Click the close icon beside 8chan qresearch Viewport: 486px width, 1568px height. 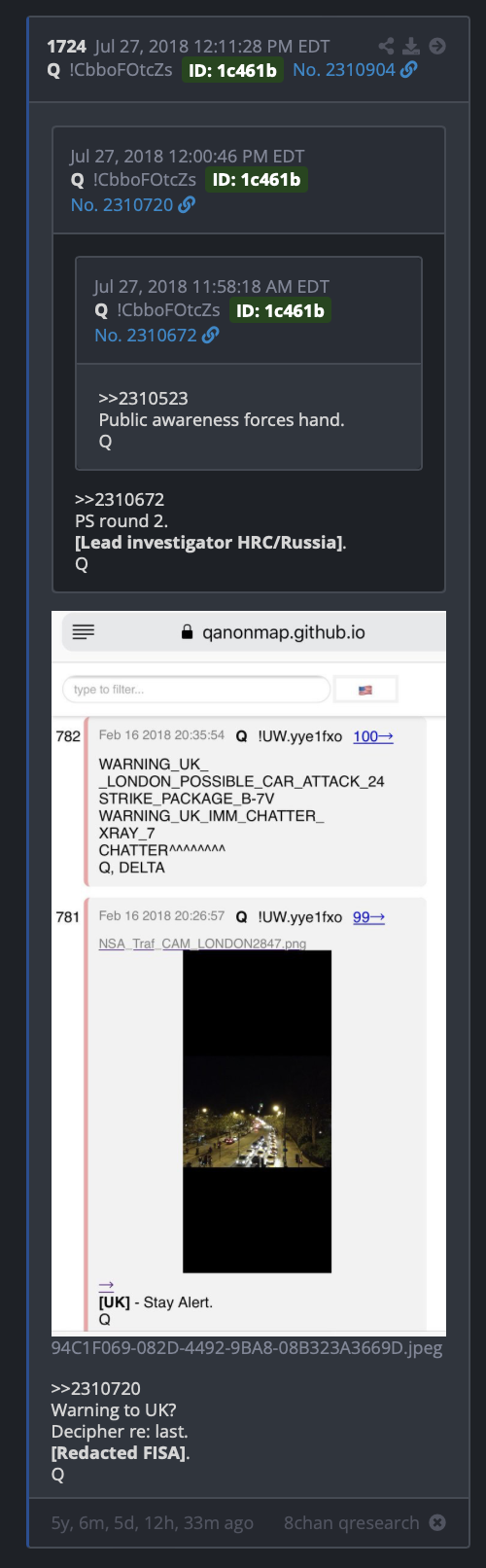coord(437,1522)
